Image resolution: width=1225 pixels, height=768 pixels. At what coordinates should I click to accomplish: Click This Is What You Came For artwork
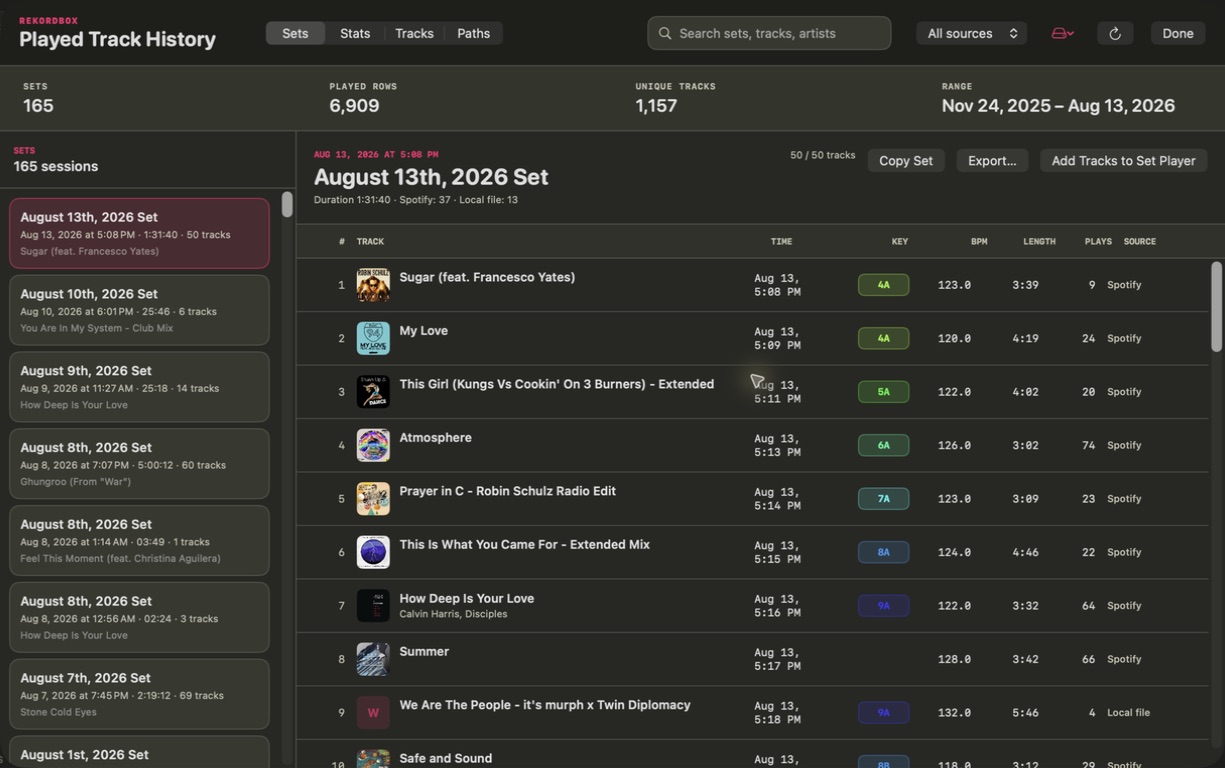[x=373, y=552]
